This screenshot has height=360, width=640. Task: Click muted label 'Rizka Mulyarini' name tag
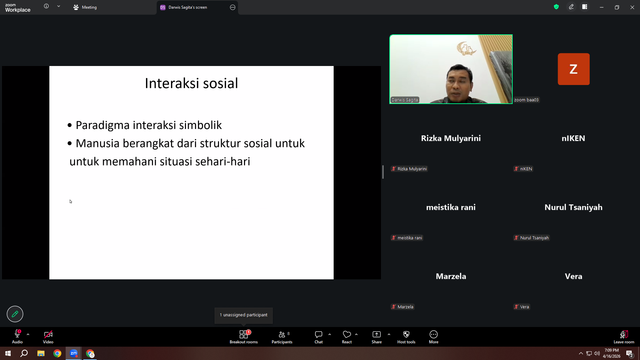click(409, 169)
